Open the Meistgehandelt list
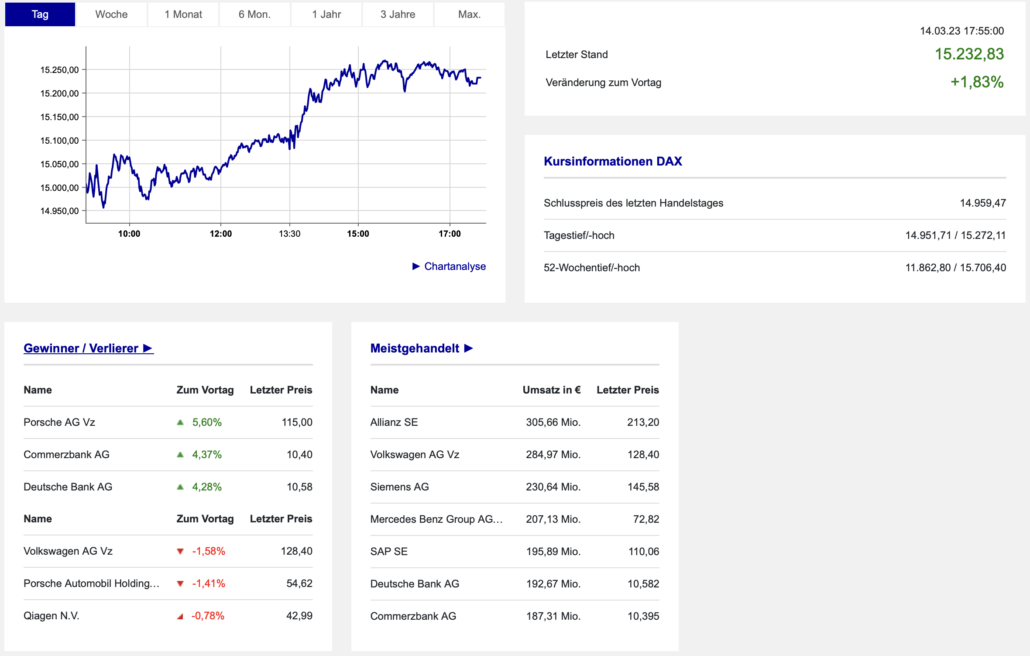 coord(421,348)
